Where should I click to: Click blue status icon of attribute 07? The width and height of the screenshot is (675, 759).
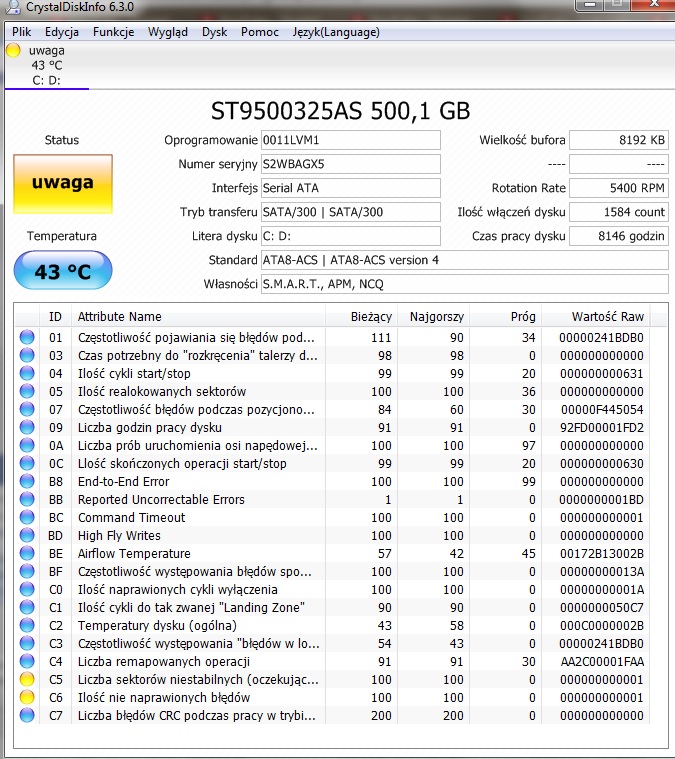pos(27,409)
